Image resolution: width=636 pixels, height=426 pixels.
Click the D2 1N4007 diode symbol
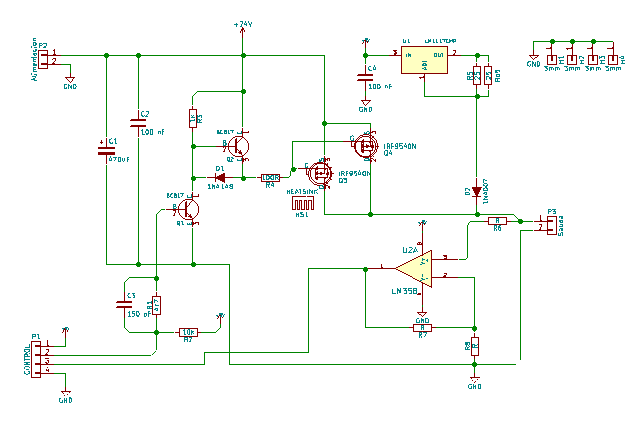point(477,191)
